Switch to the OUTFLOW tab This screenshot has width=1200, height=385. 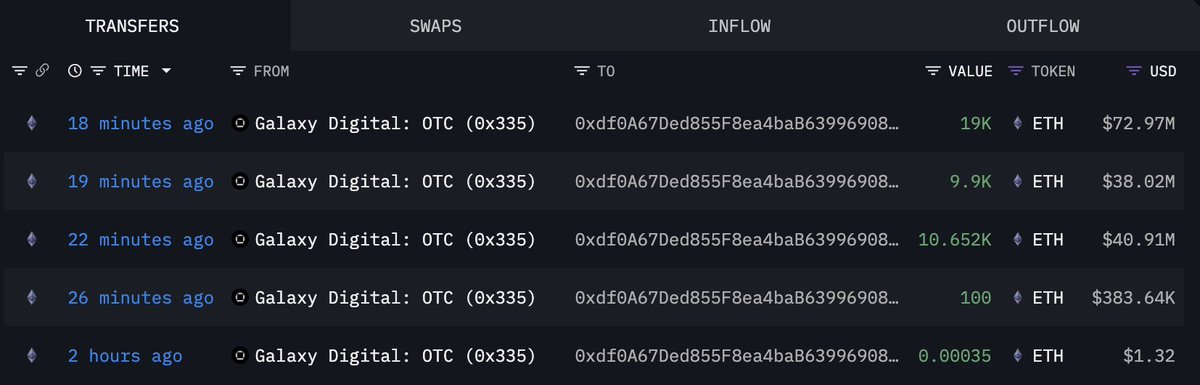click(1043, 26)
